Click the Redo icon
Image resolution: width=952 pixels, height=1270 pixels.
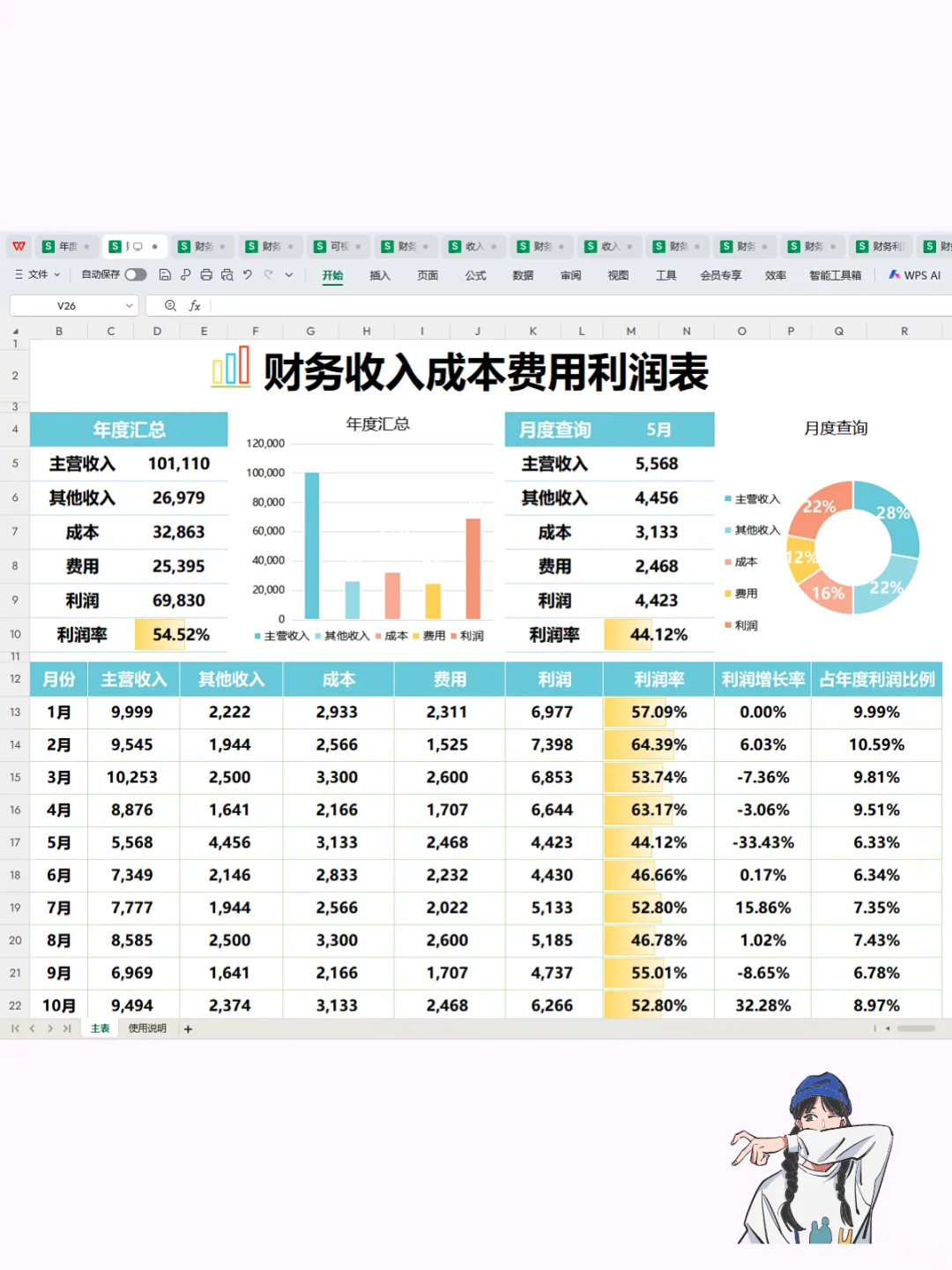click(268, 274)
